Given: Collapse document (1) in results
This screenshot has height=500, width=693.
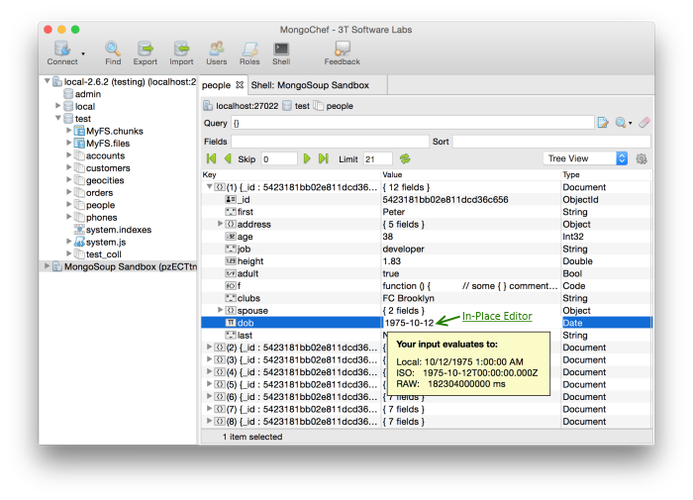Looking at the screenshot, I should pos(209,187).
